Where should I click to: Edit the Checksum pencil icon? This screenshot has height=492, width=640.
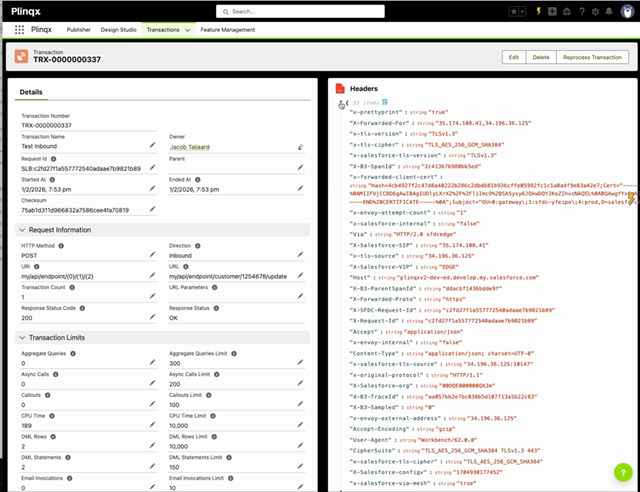point(152,209)
